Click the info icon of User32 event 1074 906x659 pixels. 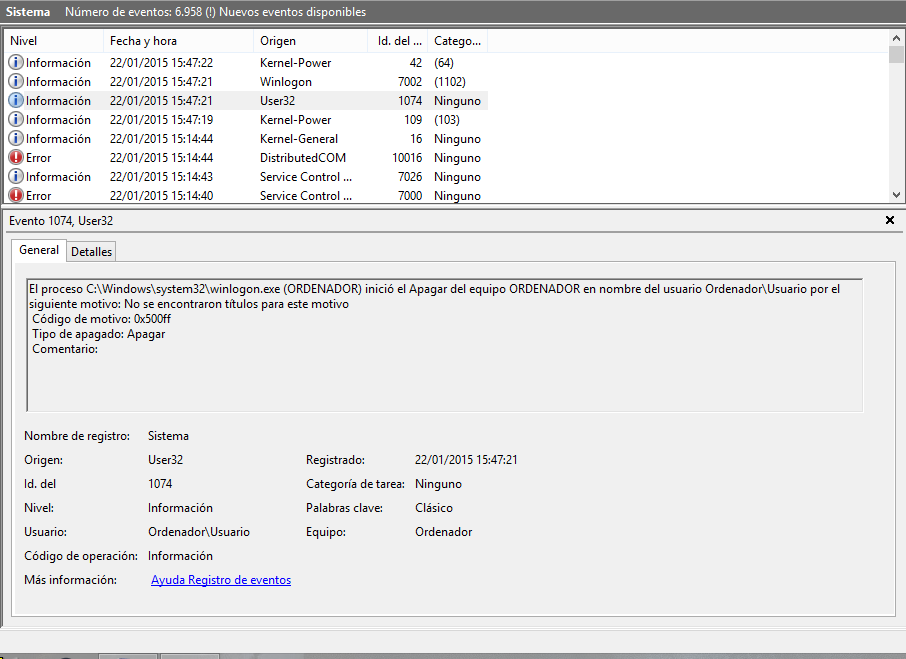pos(16,100)
